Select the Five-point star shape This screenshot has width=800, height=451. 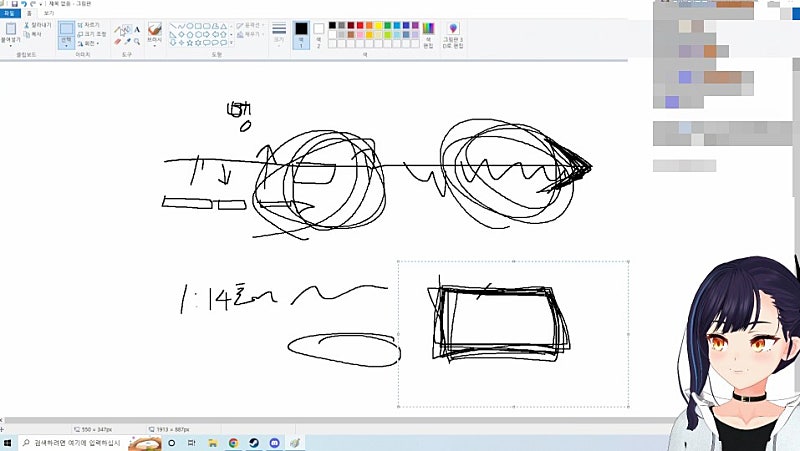coord(190,43)
